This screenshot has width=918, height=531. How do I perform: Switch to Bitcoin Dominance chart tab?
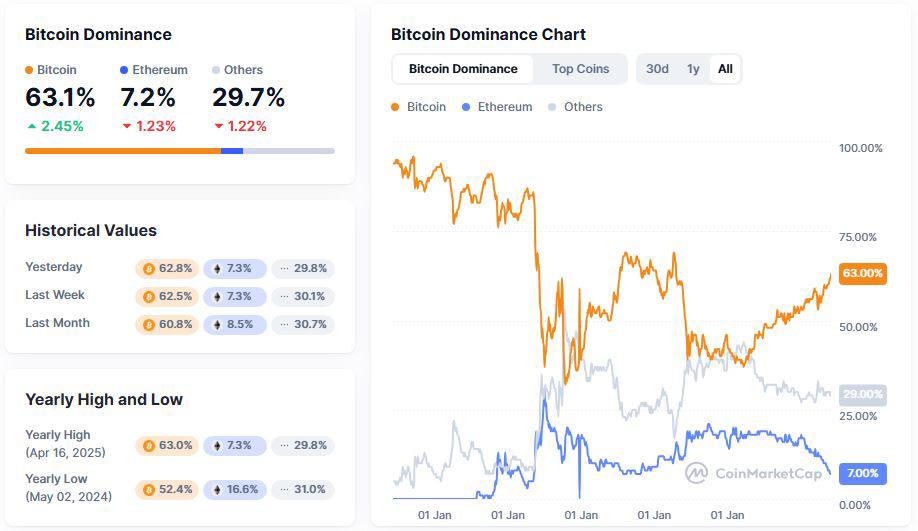point(463,69)
